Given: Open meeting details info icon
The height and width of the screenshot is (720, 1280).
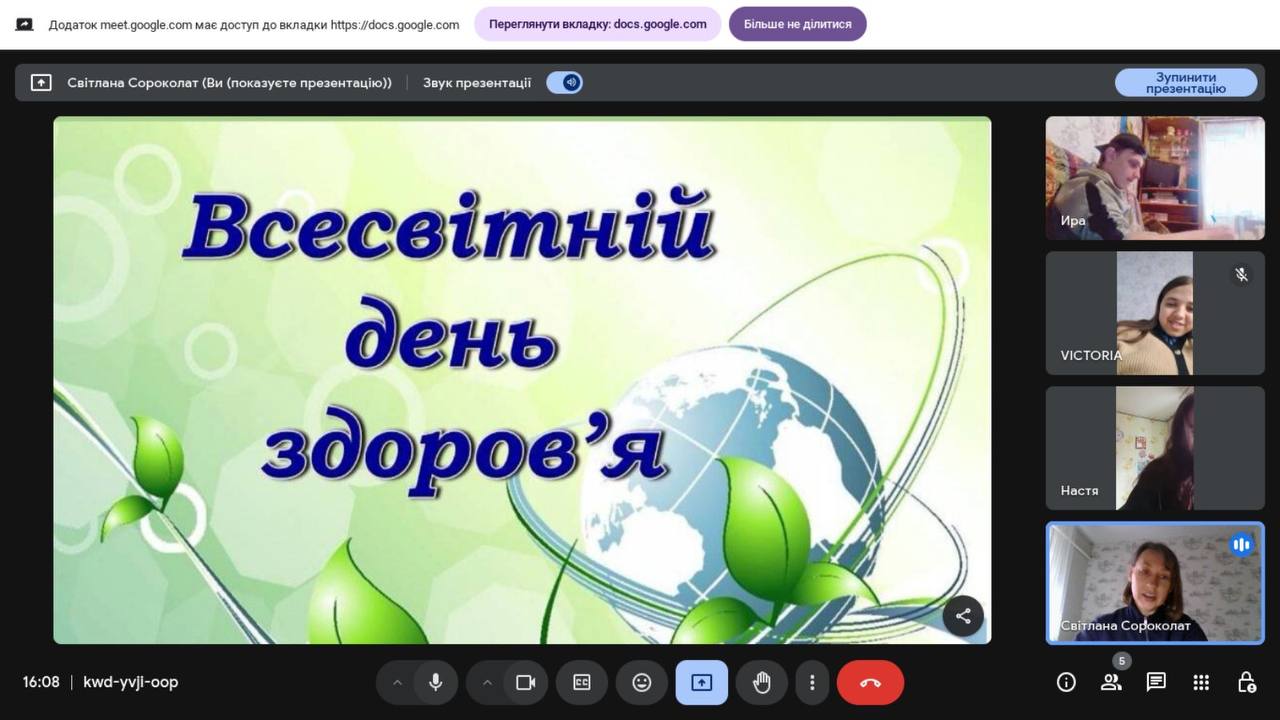Looking at the screenshot, I should (1066, 682).
